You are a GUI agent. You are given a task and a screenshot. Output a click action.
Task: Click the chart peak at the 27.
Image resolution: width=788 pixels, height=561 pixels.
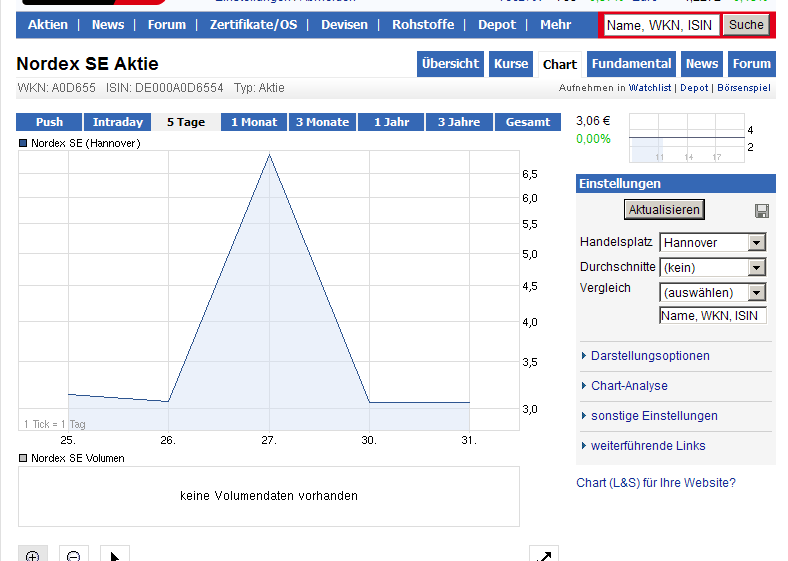point(269,155)
